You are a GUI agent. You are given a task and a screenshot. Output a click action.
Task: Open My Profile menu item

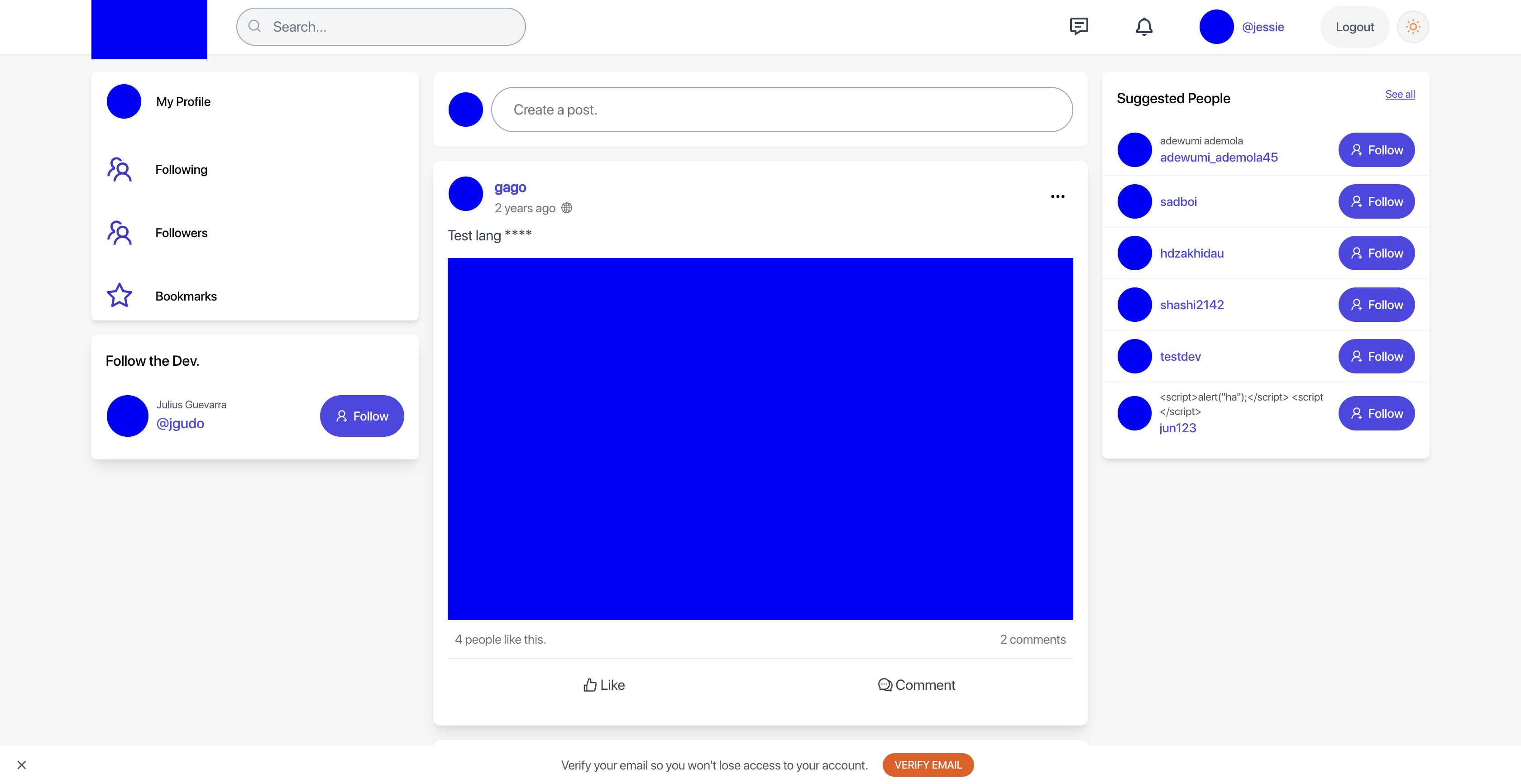pos(183,101)
